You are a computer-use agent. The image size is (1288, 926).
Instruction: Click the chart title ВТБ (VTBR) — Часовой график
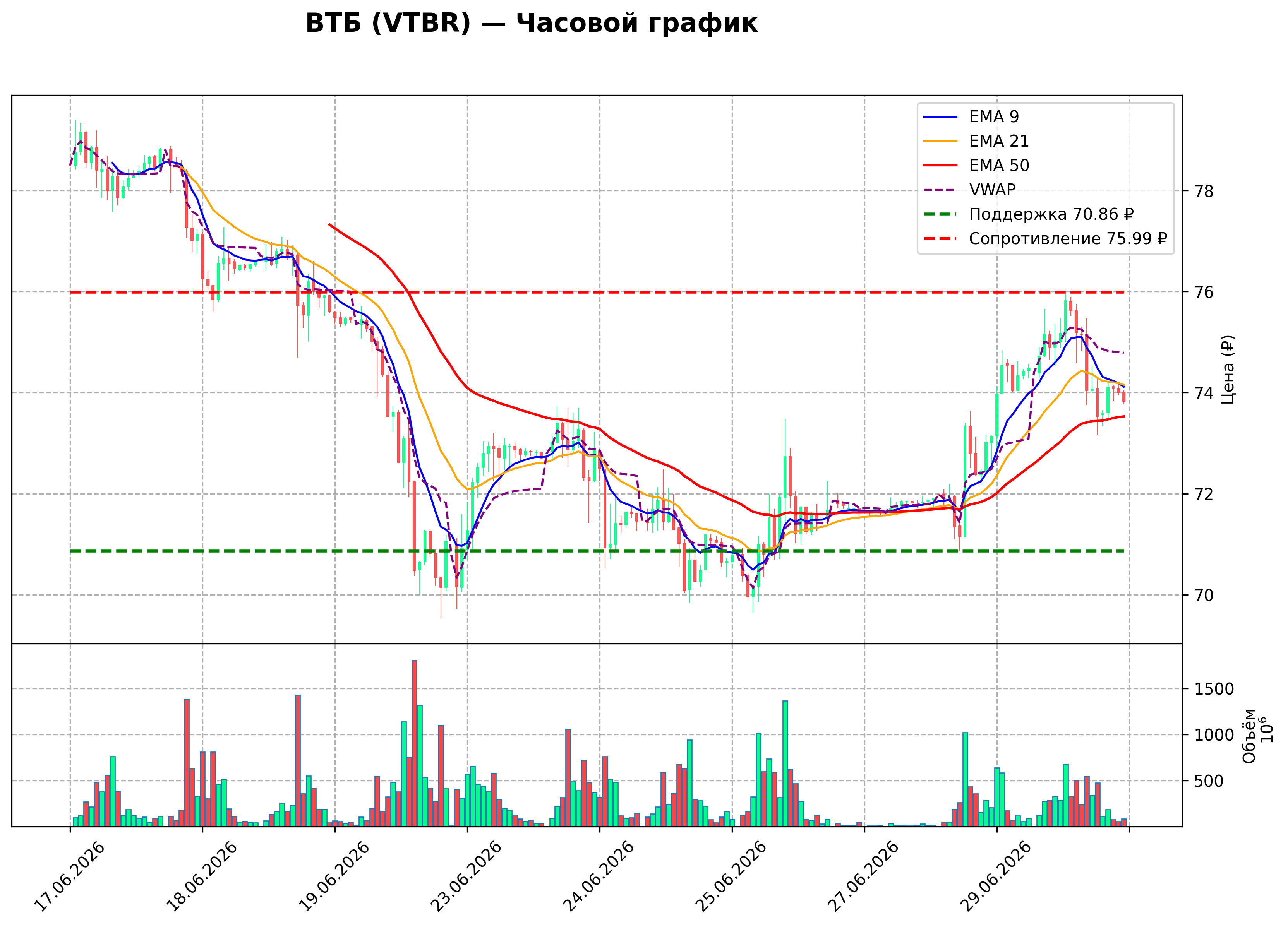point(531,24)
